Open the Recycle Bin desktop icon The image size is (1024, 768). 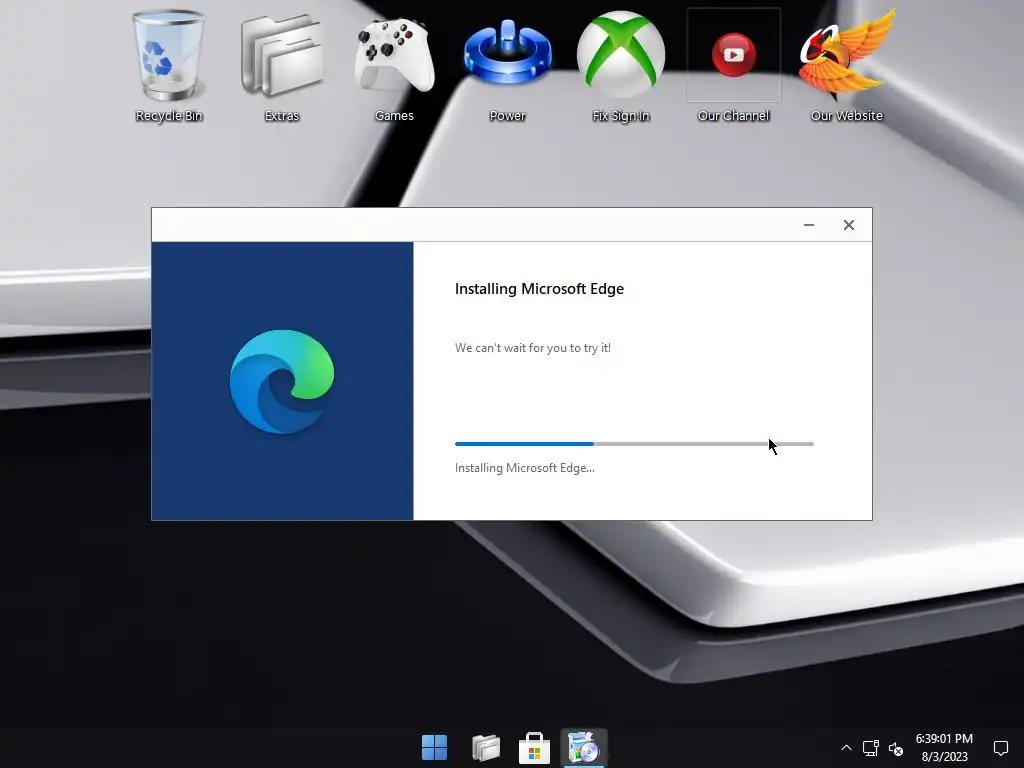click(x=168, y=65)
